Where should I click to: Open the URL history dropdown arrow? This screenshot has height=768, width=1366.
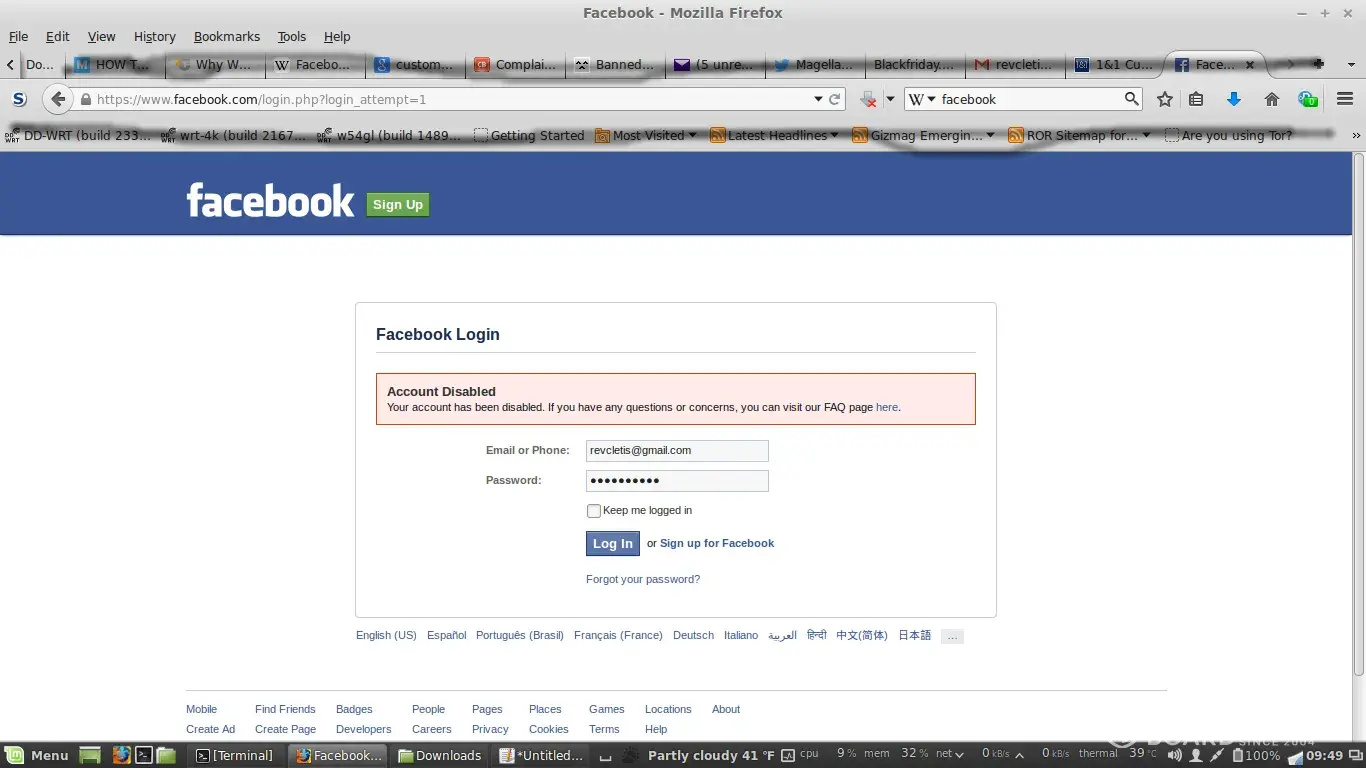[x=818, y=99]
